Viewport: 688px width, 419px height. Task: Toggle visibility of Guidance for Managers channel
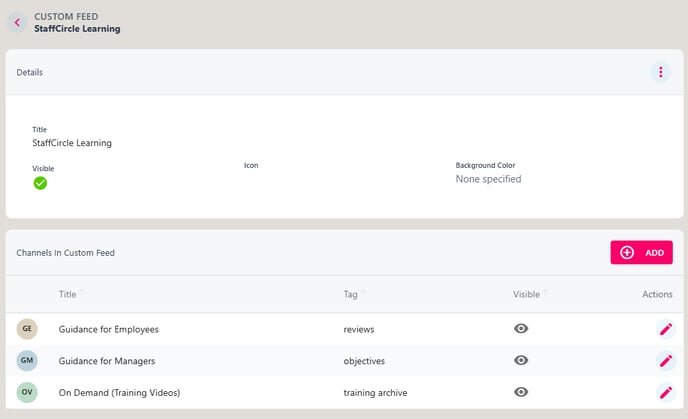pos(521,360)
